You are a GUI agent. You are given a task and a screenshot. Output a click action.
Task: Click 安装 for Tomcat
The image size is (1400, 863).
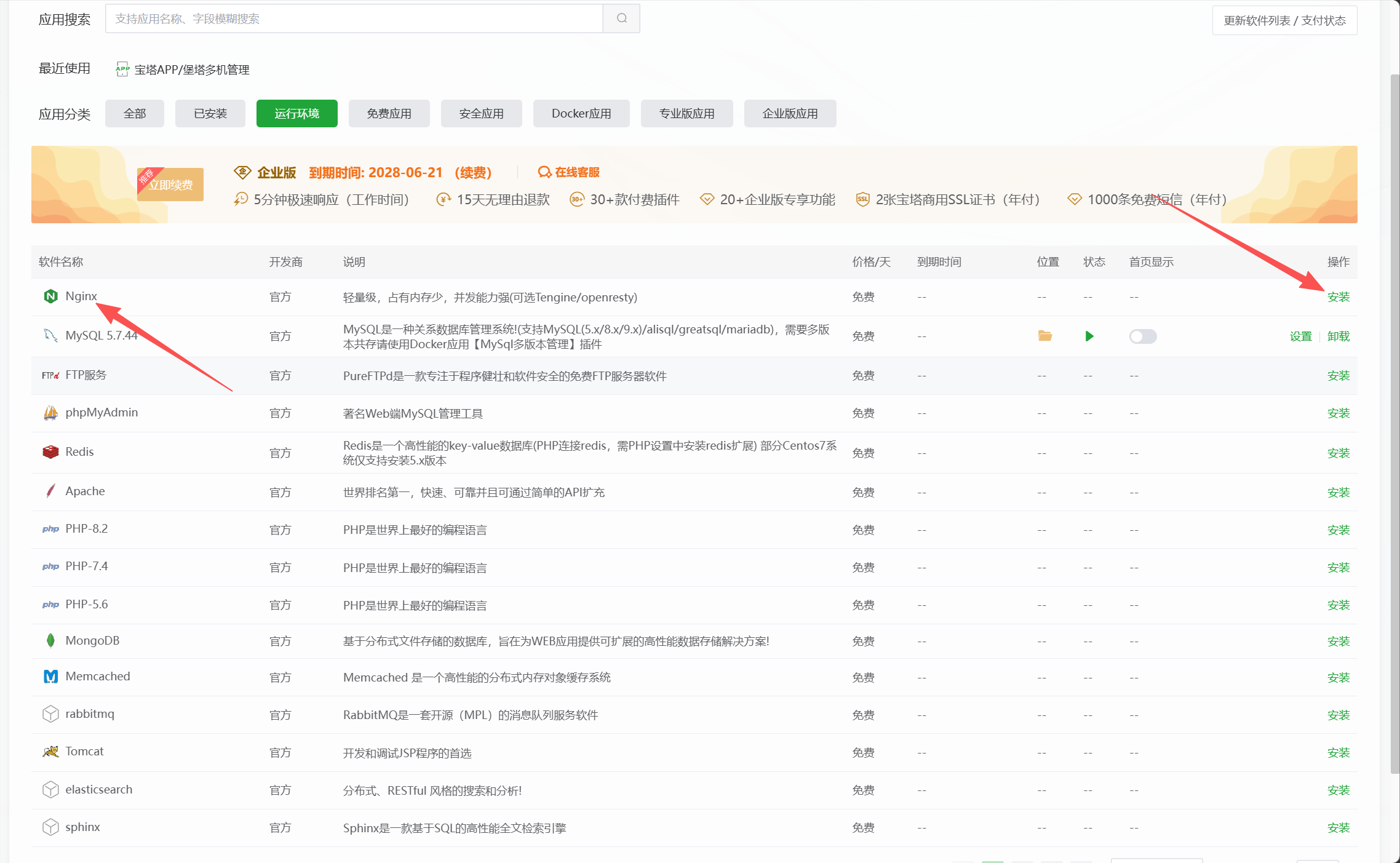[1338, 753]
